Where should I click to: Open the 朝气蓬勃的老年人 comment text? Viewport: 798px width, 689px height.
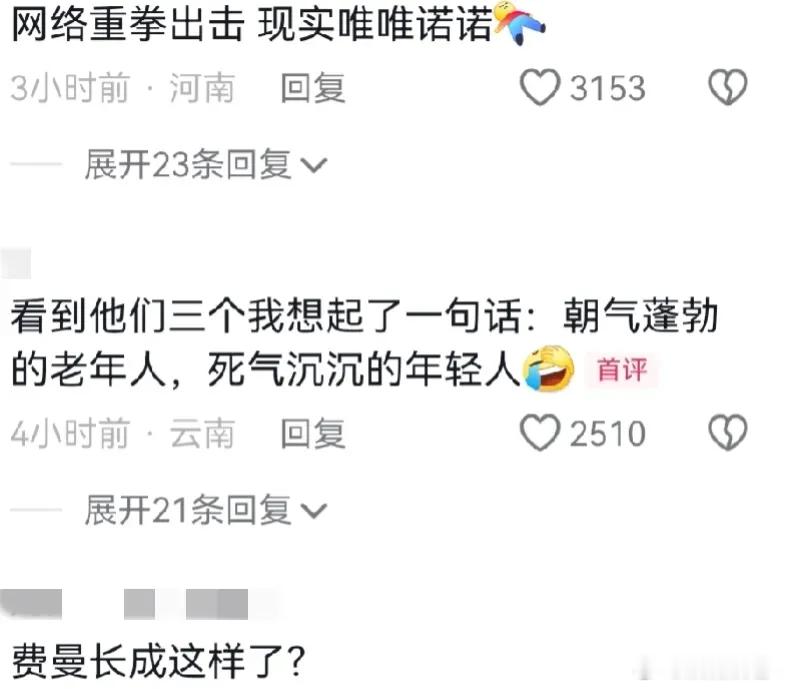click(x=364, y=343)
